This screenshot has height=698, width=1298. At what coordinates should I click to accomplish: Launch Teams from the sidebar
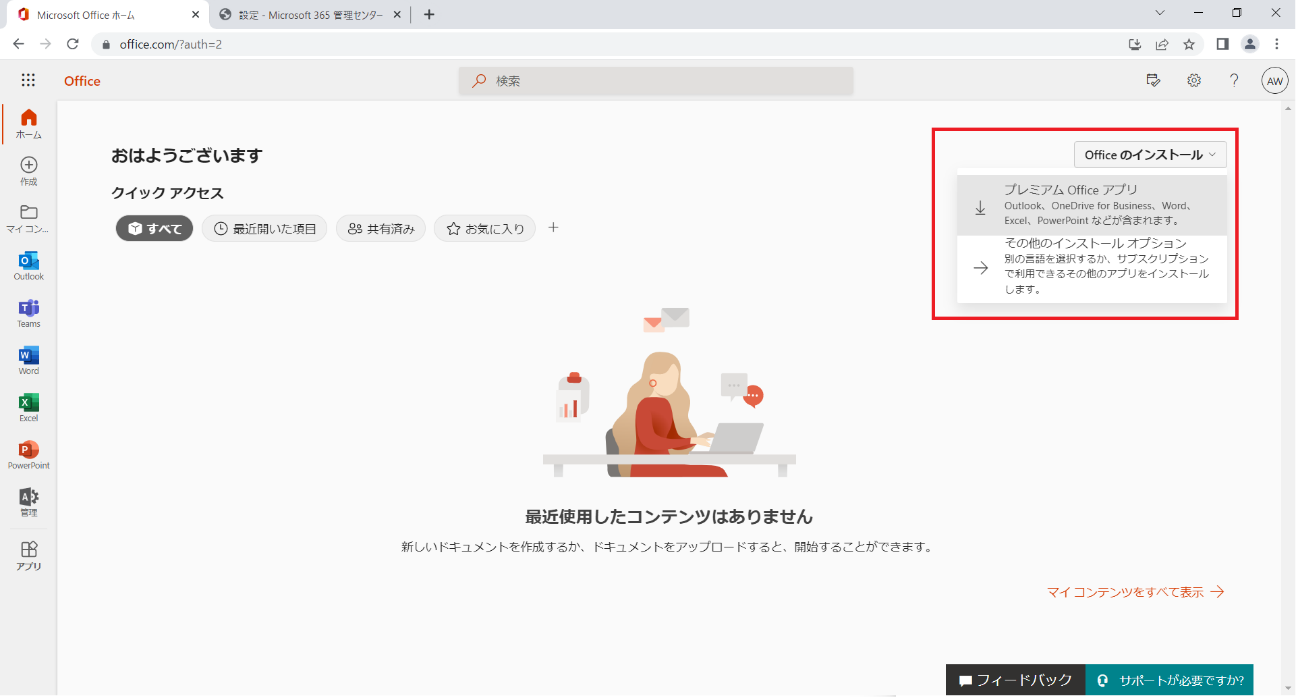(x=29, y=311)
